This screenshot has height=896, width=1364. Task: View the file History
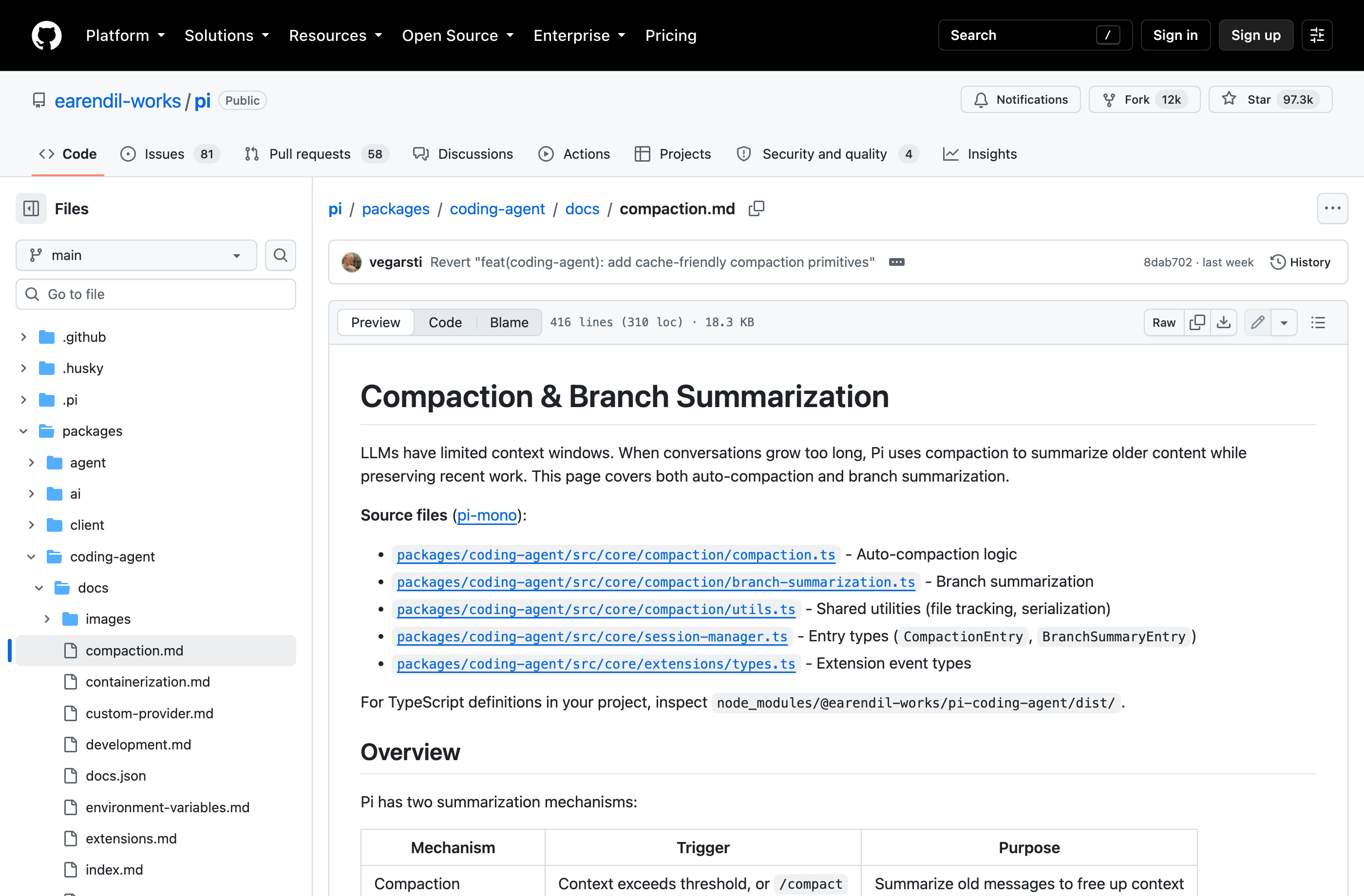tap(1300, 262)
